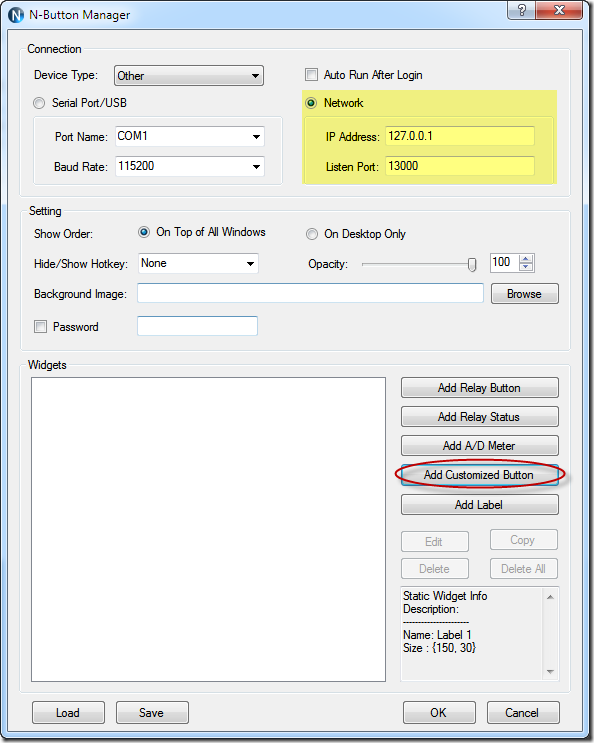Close the N-Button Manager dialog
Viewport: 594px width, 743px height.
[559, 10]
